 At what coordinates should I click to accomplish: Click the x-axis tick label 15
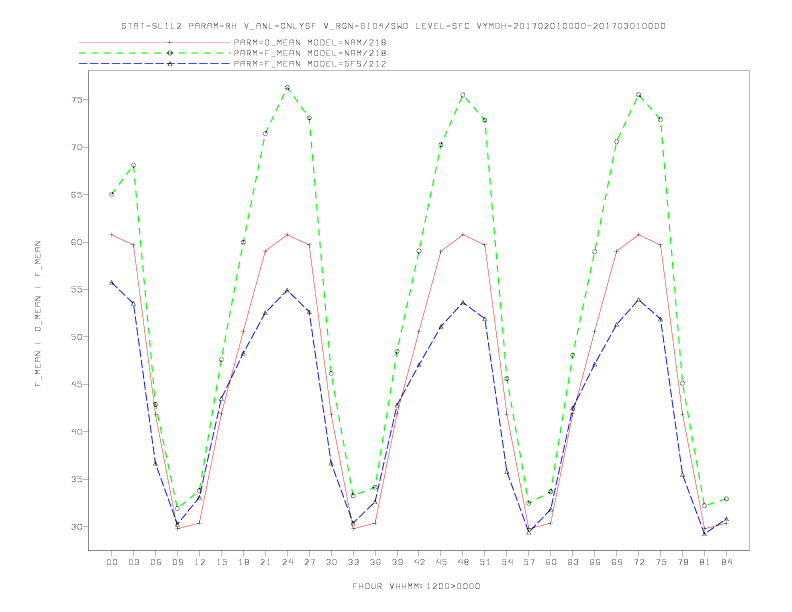coord(221,562)
